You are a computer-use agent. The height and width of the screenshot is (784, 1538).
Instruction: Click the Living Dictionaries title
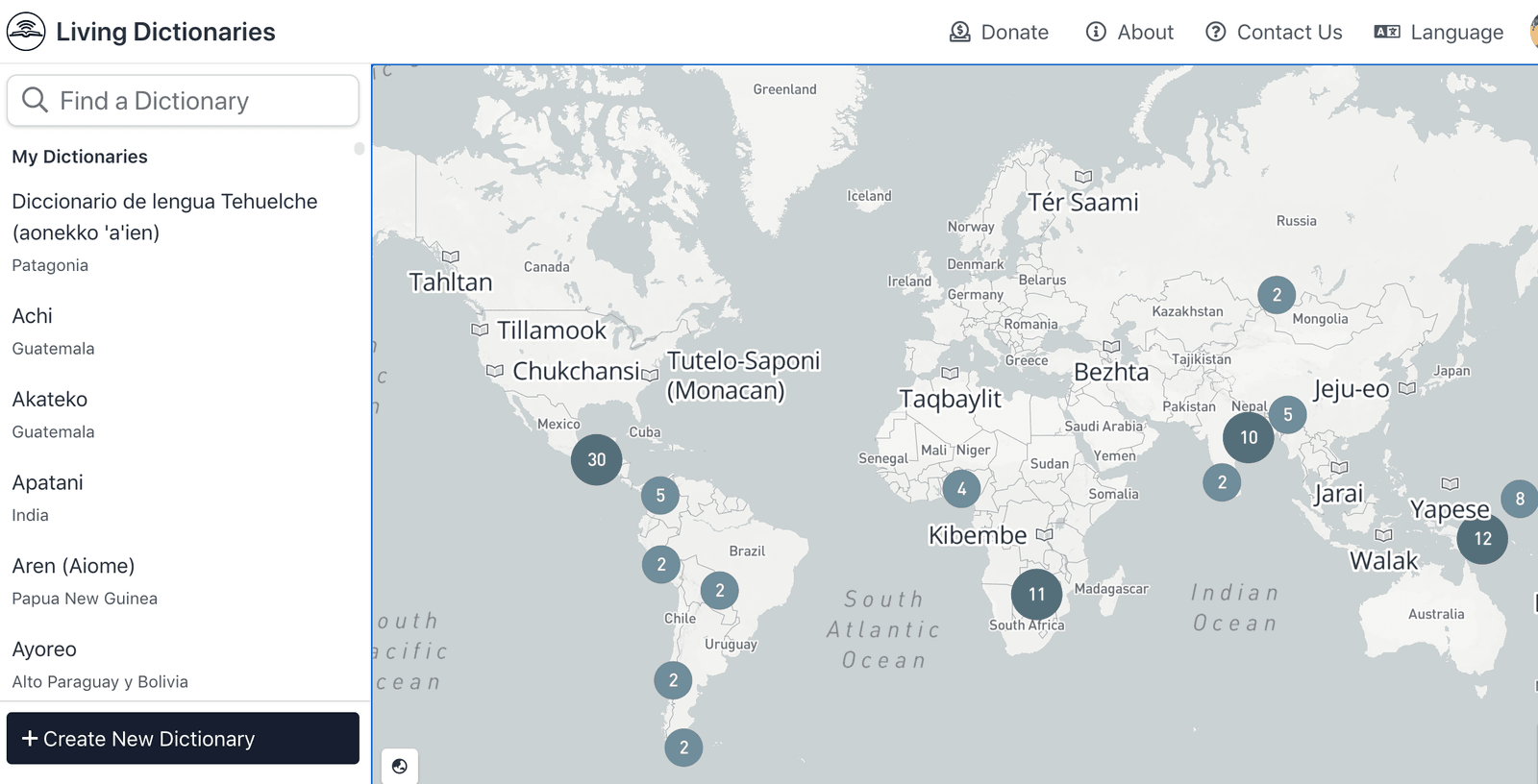pyautogui.click(x=165, y=32)
